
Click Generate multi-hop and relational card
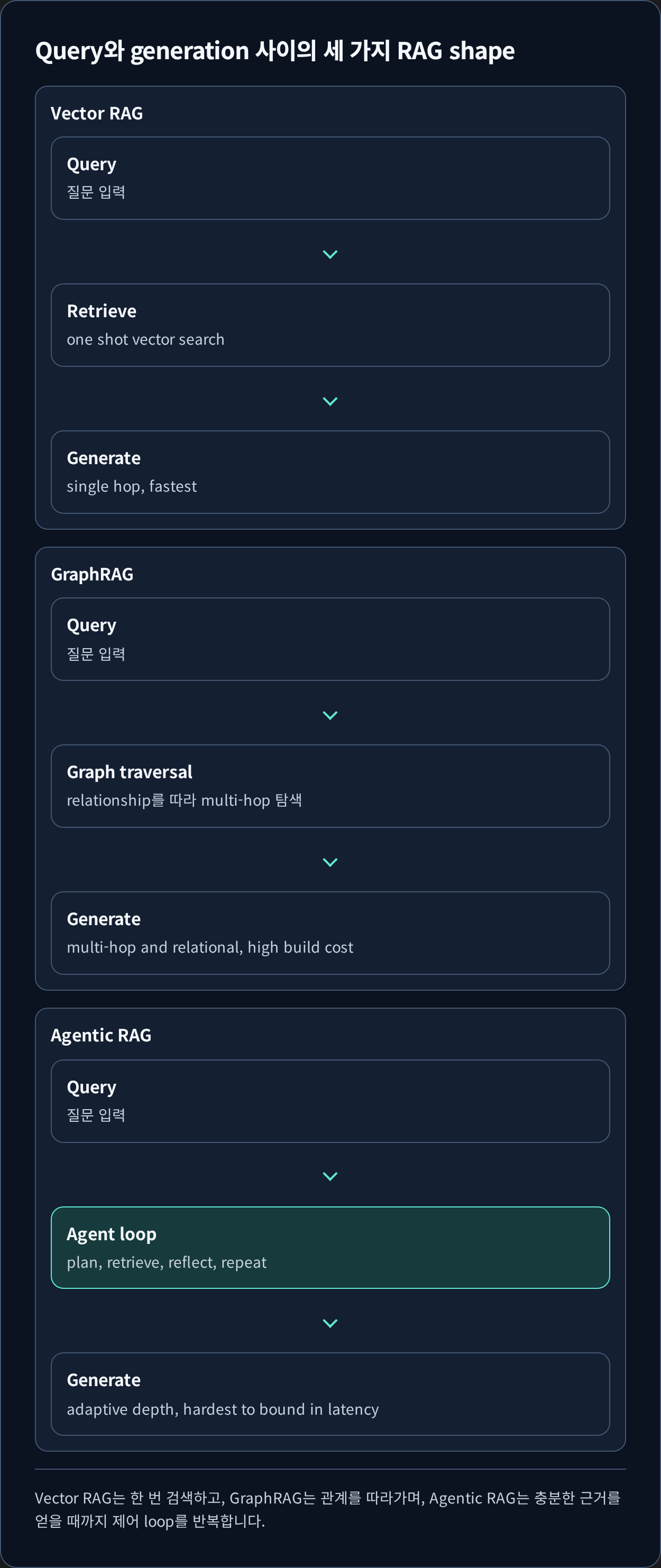pyautogui.click(x=331, y=933)
